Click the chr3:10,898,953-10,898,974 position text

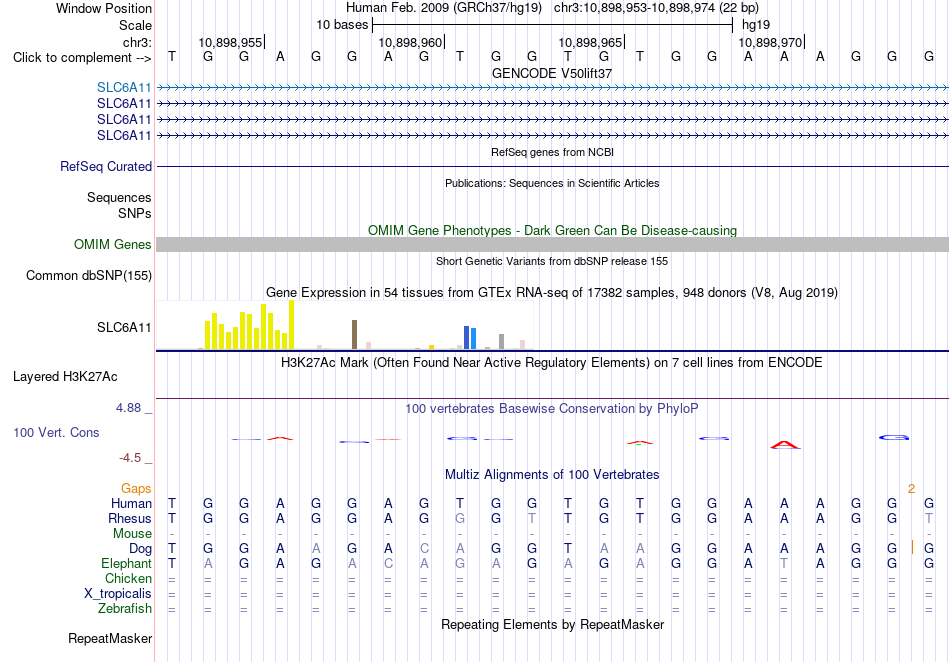pos(656,8)
